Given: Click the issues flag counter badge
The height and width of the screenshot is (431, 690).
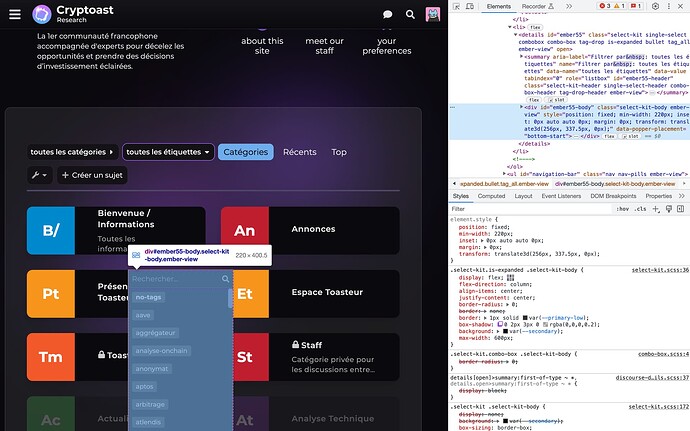Looking at the screenshot, I should point(636,6).
